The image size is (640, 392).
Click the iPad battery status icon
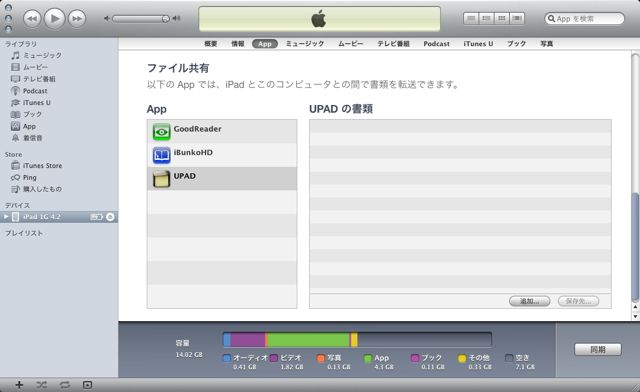coord(96,217)
